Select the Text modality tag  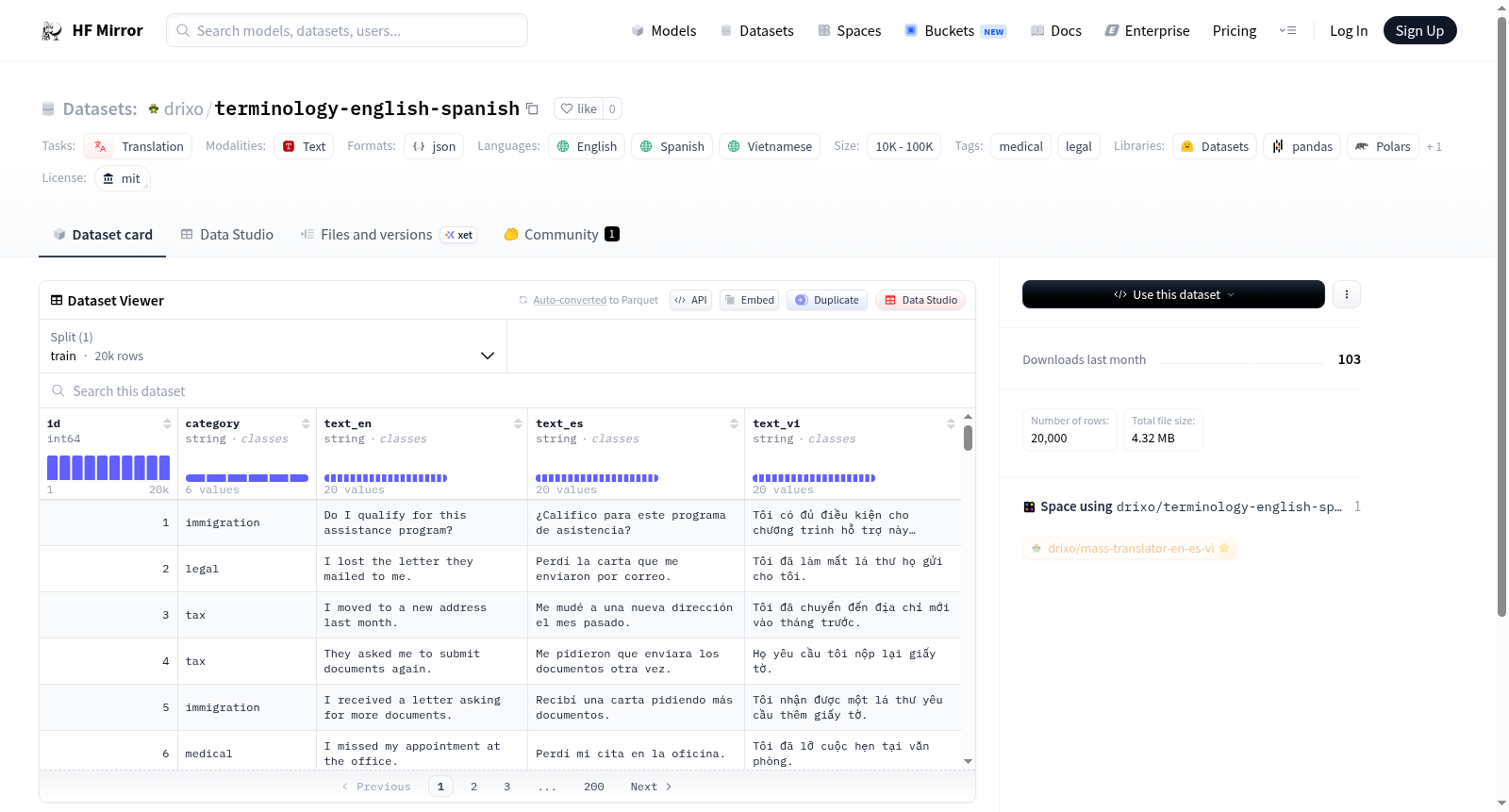304,146
